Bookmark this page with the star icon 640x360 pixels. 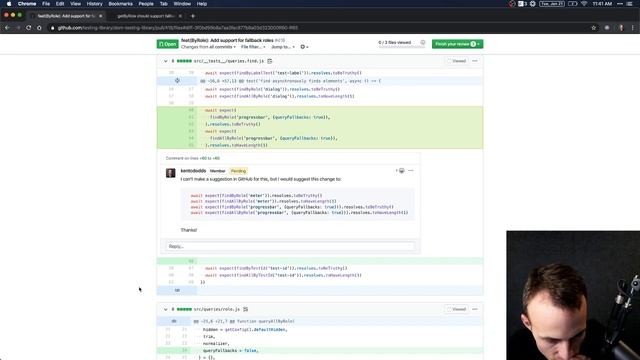(593, 28)
